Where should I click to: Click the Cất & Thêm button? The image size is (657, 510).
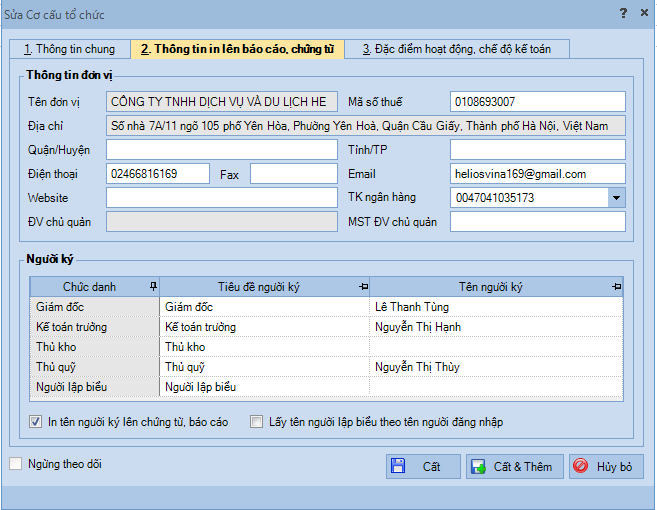[515, 466]
